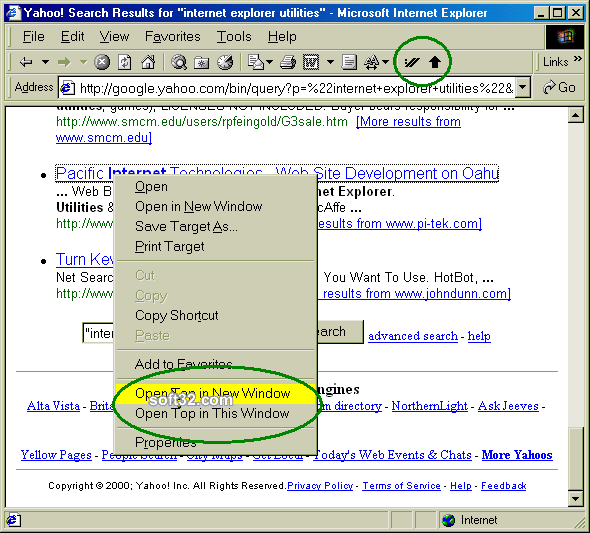Click the scrollbar up arrow
This screenshot has height=533, width=590.
pyautogui.click(x=576, y=115)
